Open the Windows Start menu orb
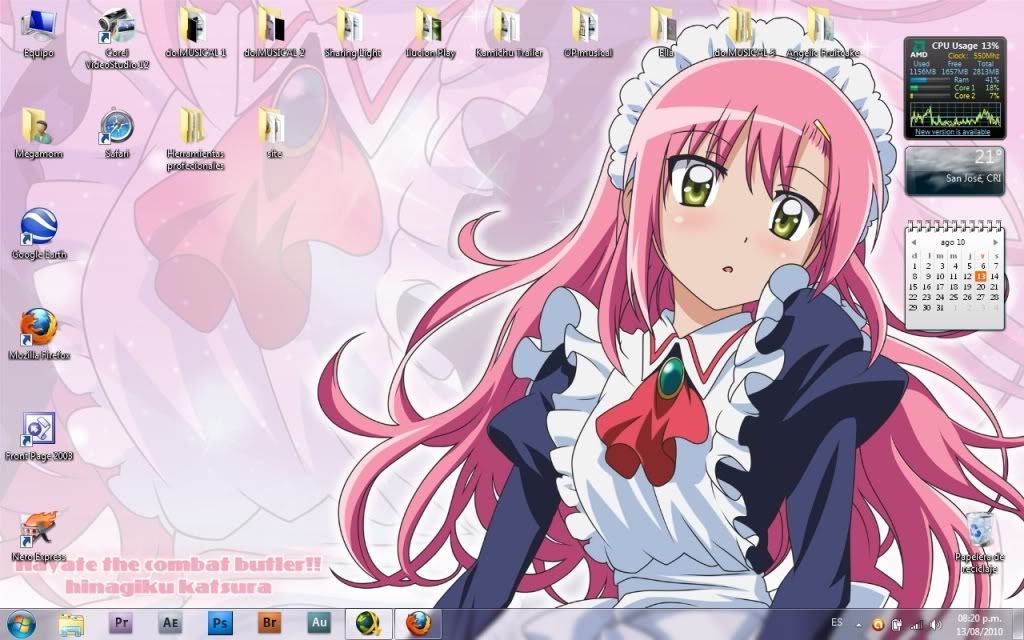This screenshot has height=640, width=1024. [x=21, y=624]
